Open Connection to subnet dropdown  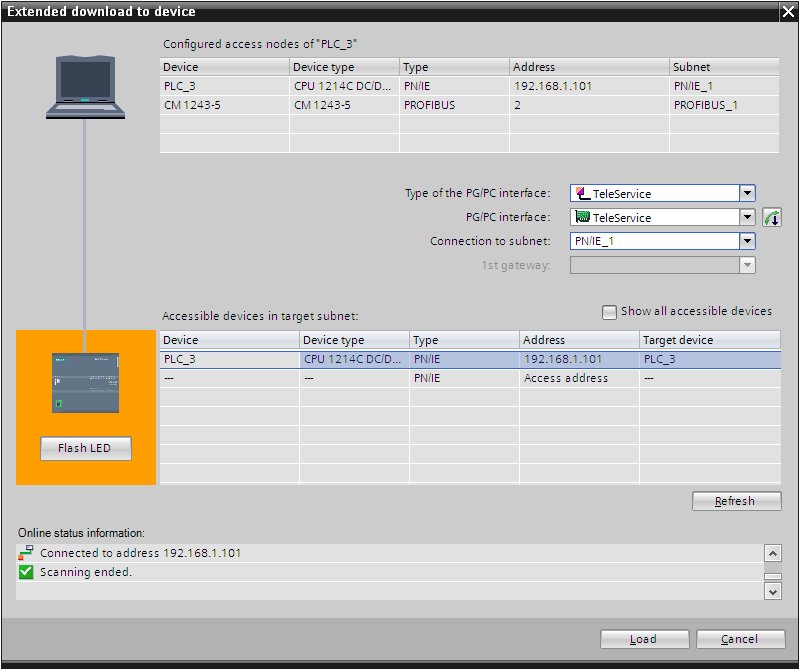(747, 241)
